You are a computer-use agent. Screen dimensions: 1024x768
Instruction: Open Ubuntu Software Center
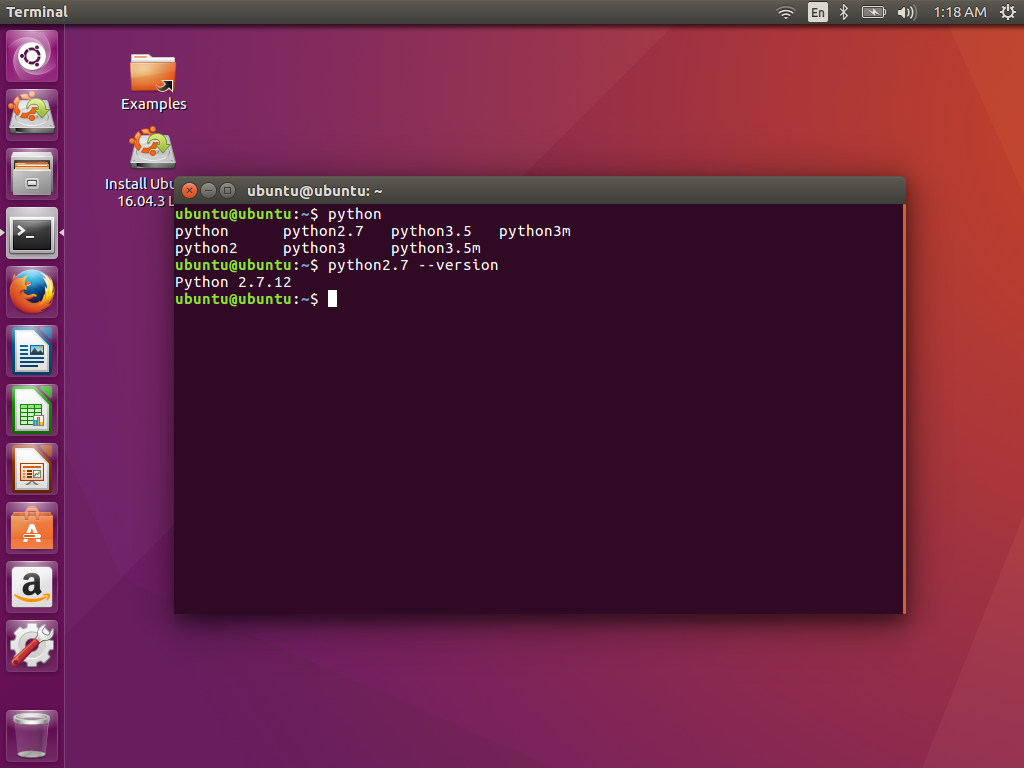click(x=31, y=528)
